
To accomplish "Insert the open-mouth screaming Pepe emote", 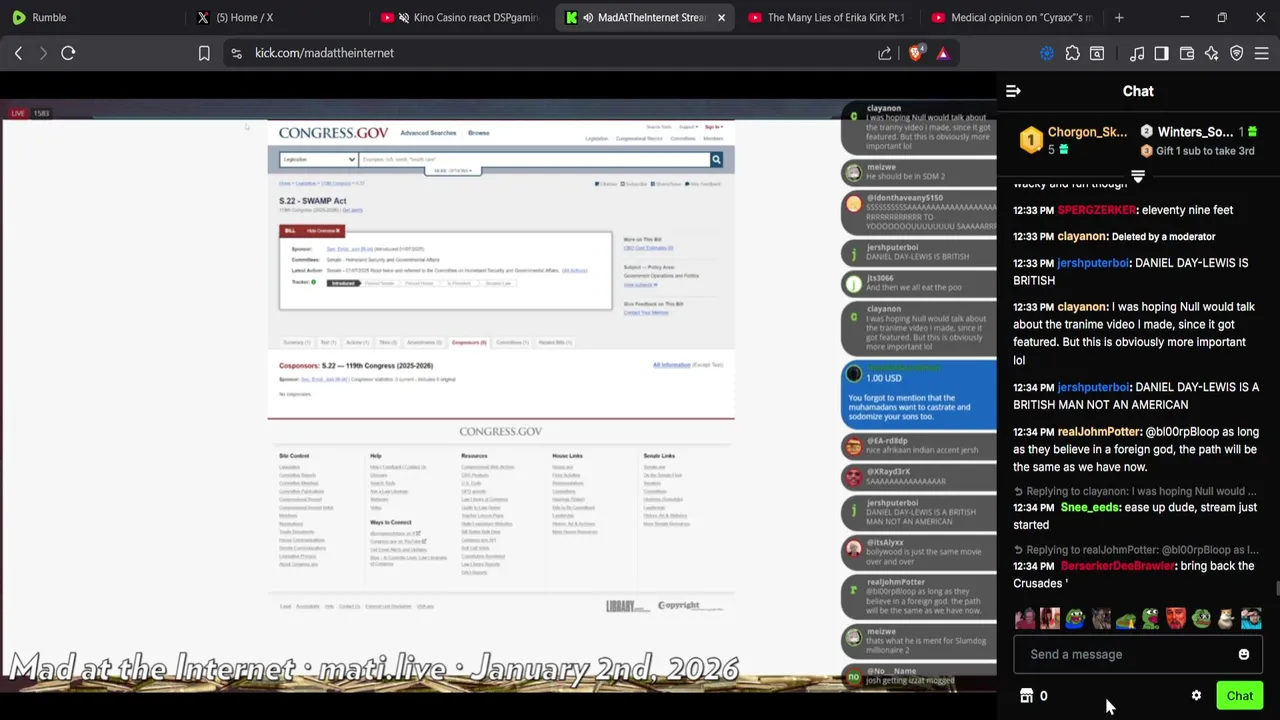I will [1150, 619].
